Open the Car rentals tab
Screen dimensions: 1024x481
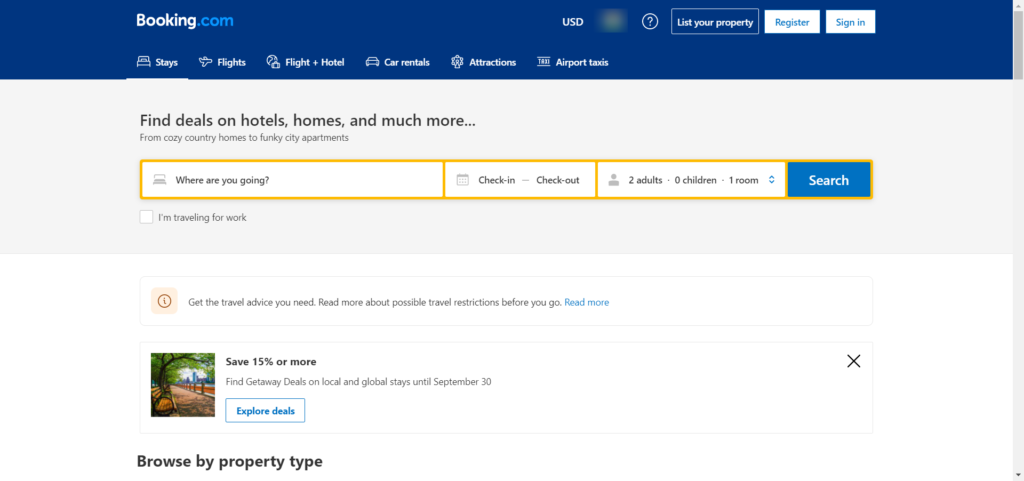(397, 62)
